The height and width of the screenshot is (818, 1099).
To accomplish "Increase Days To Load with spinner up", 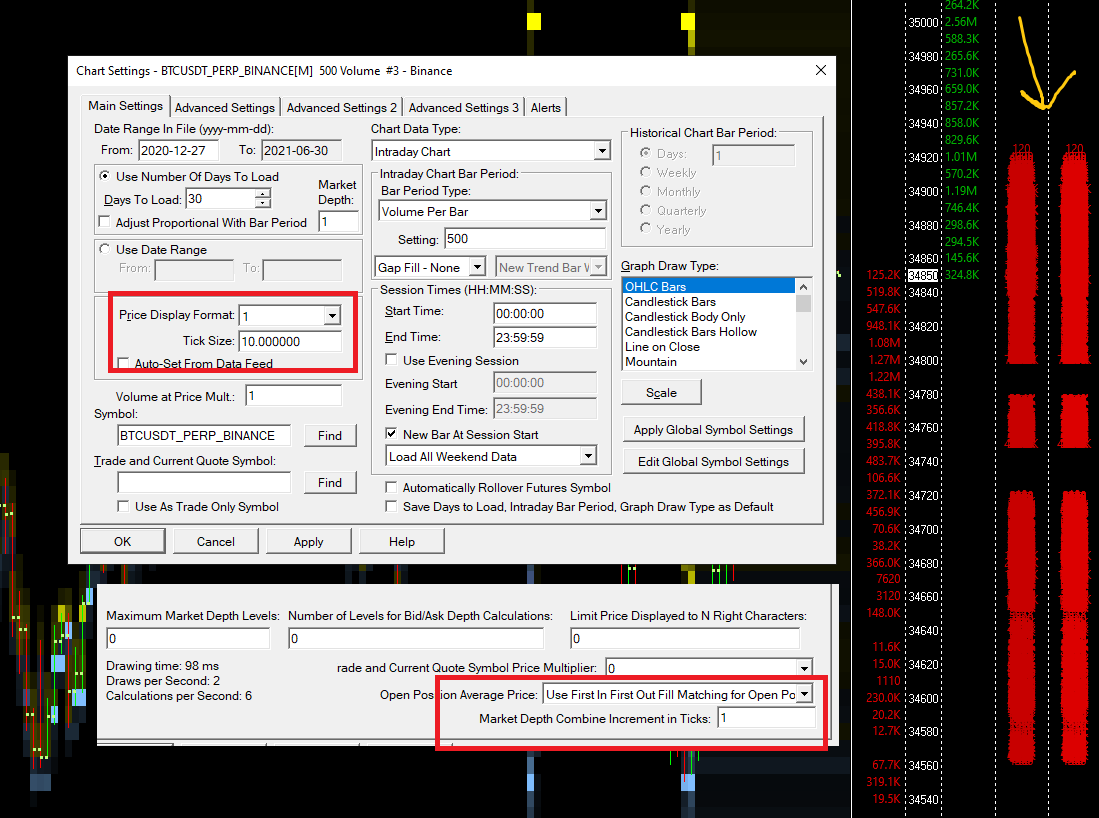I will click(x=262, y=193).
